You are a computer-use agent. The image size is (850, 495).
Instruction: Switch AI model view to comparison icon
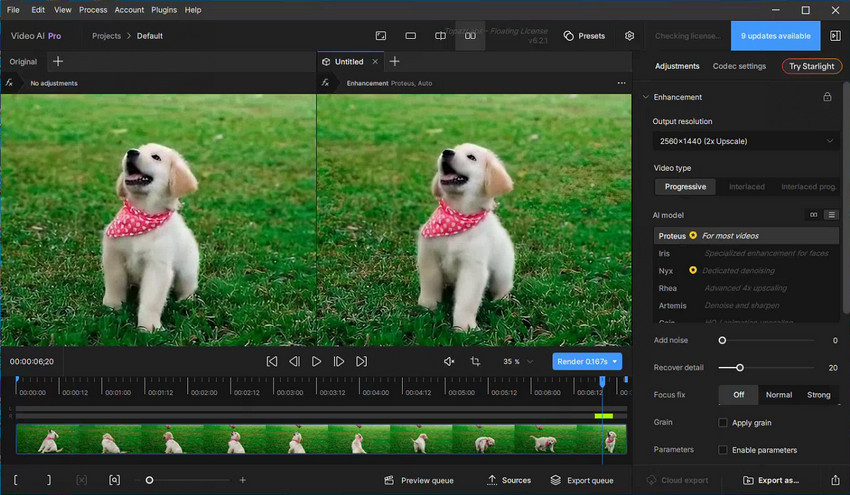(814, 215)
